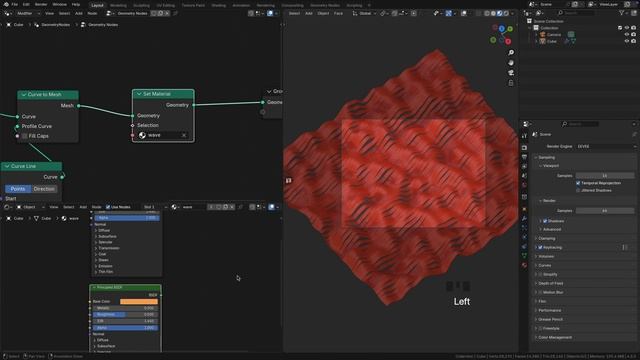The width and height of the screenshot is (640, 360).
Task: Click the wave material name field in shader editor
Action: 194,207
